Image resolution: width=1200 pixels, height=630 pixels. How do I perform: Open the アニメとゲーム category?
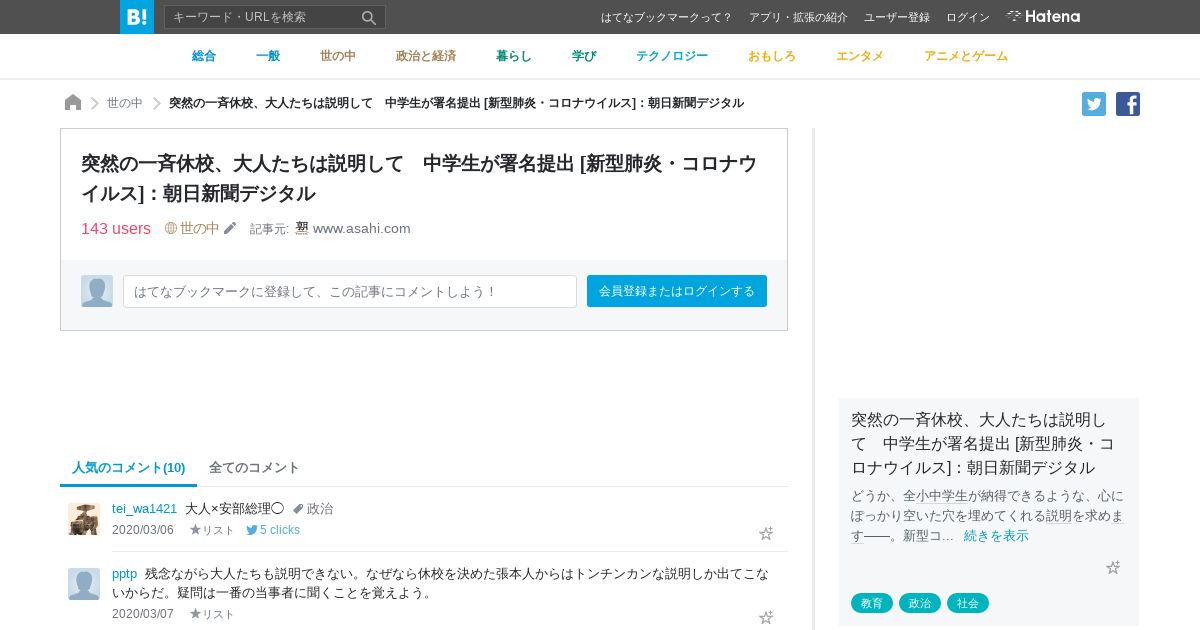pyautogui.click(x=966, y=56)
